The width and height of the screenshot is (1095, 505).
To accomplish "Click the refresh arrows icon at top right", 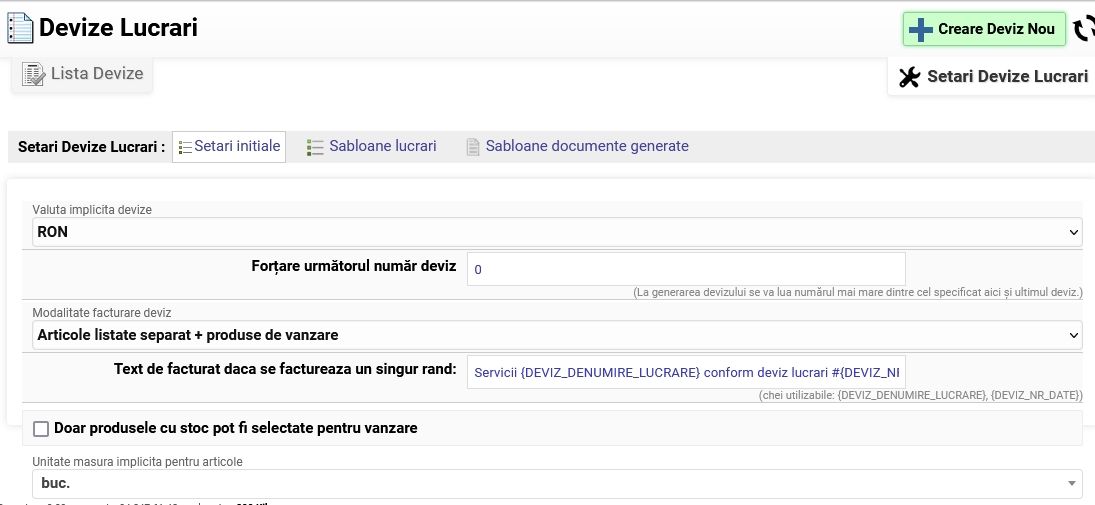I will tap(1084, 29).
